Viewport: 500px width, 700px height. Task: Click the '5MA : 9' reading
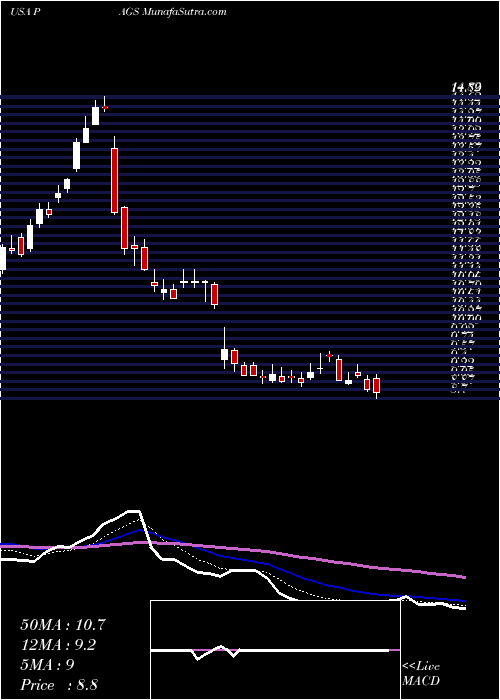point(47,665)
